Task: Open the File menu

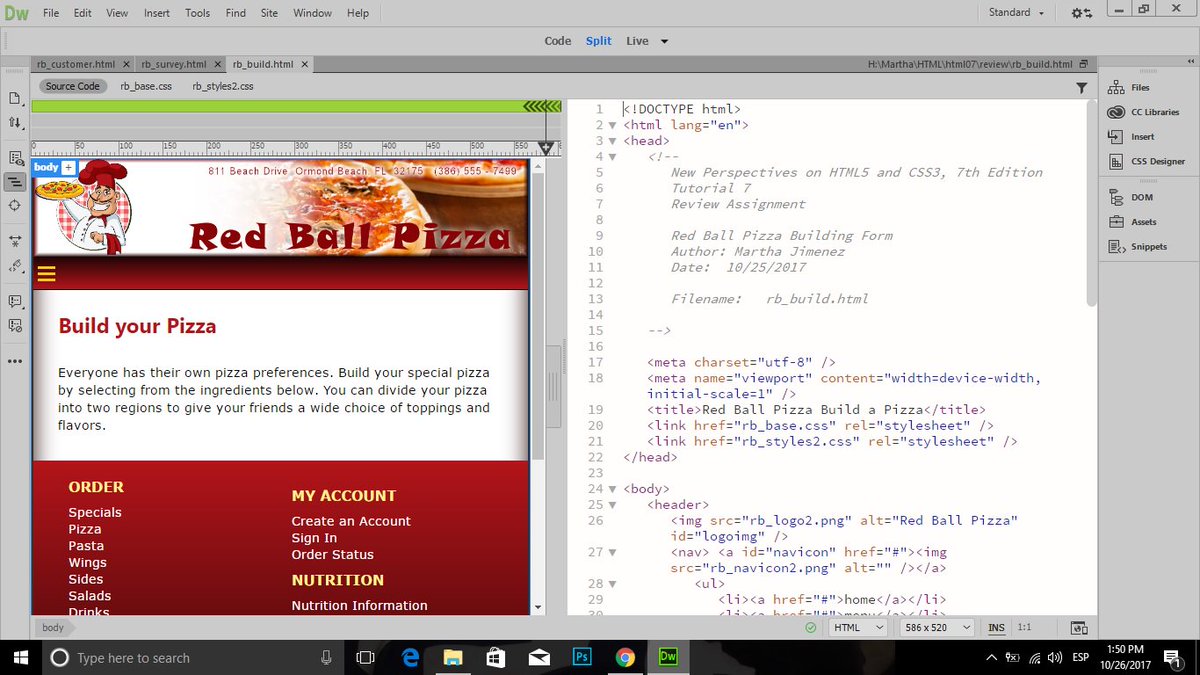Action: point(51,13)
